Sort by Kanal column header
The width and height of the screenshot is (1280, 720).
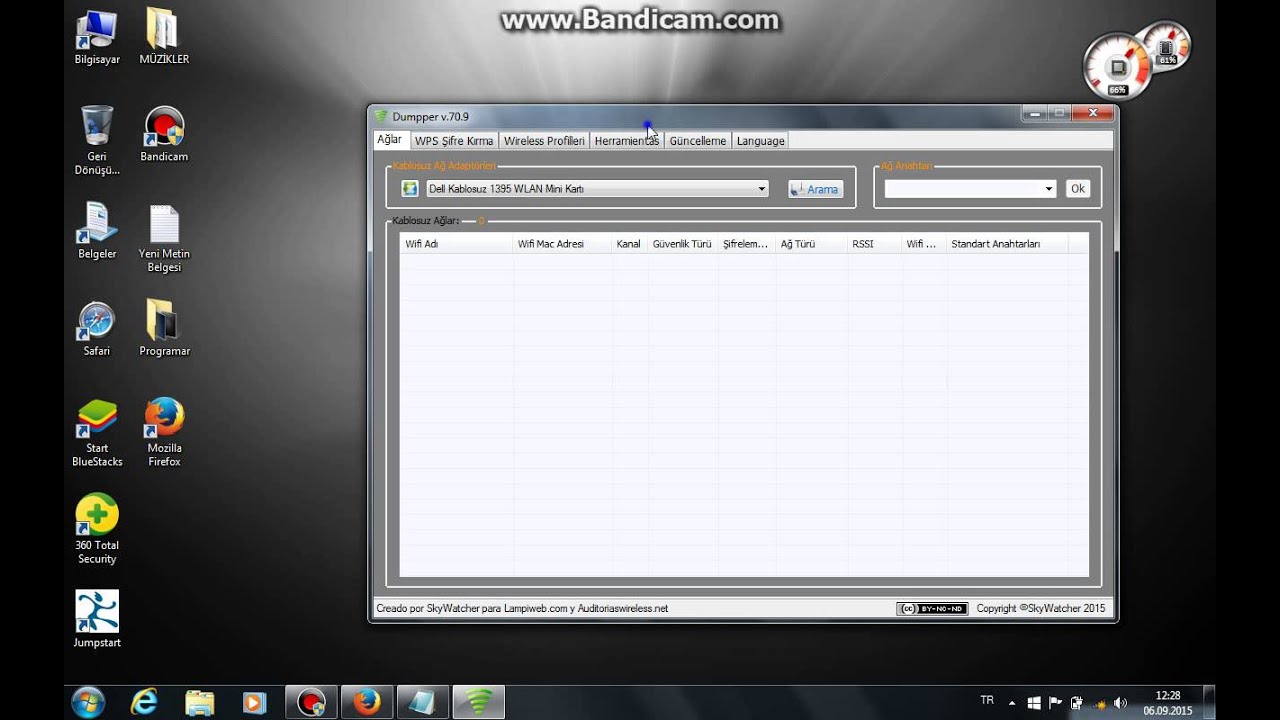(629, 244)
